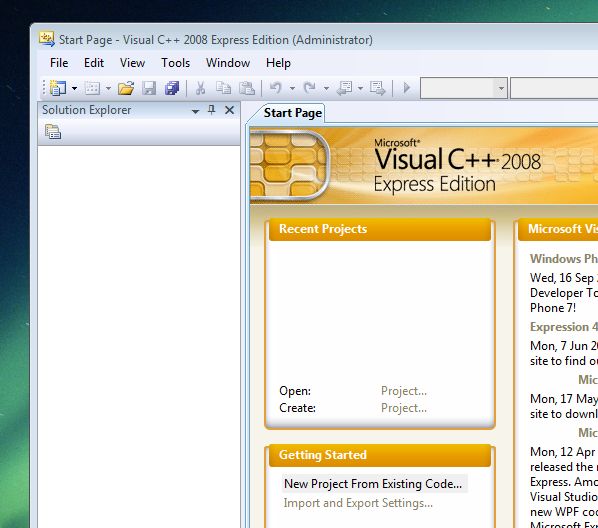Click the Save All icon
The height and width of the screenshot is (528, 598).
pos(172,88)
